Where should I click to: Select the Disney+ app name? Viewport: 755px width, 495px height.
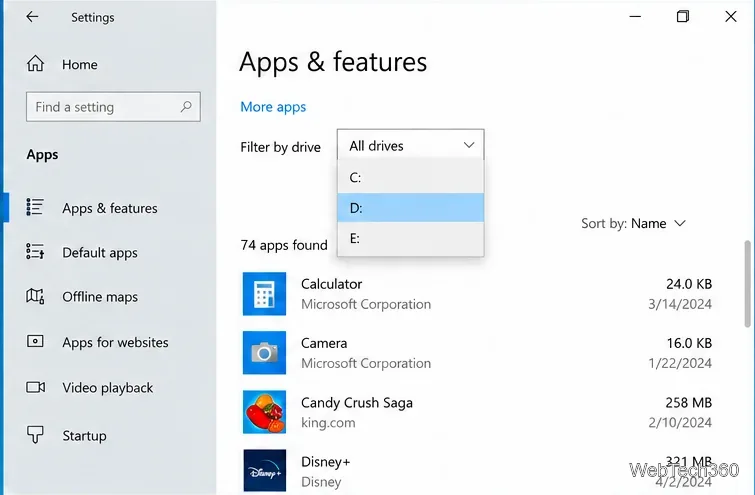click(325, 462)
